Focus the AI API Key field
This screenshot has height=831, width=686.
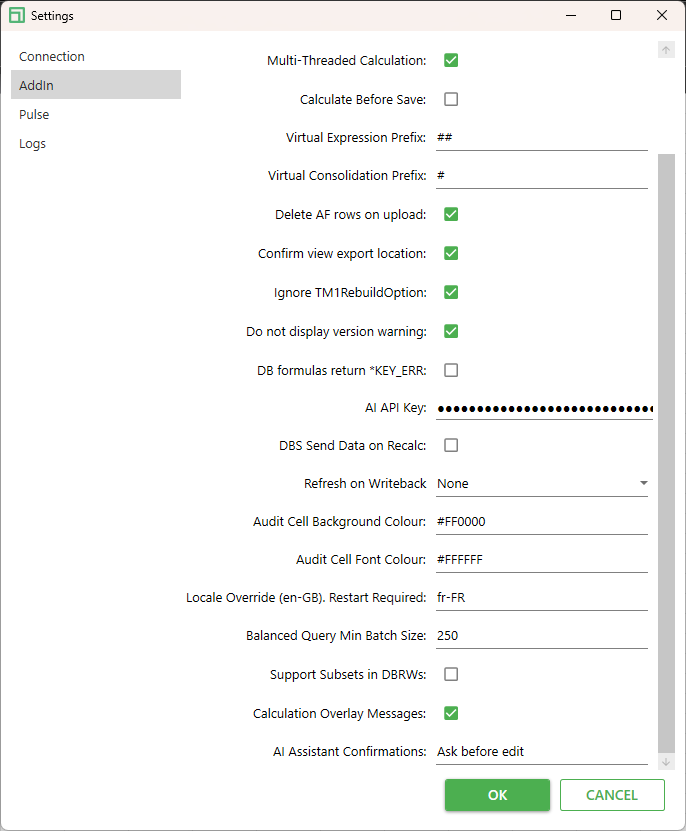(x=544, y=408)
